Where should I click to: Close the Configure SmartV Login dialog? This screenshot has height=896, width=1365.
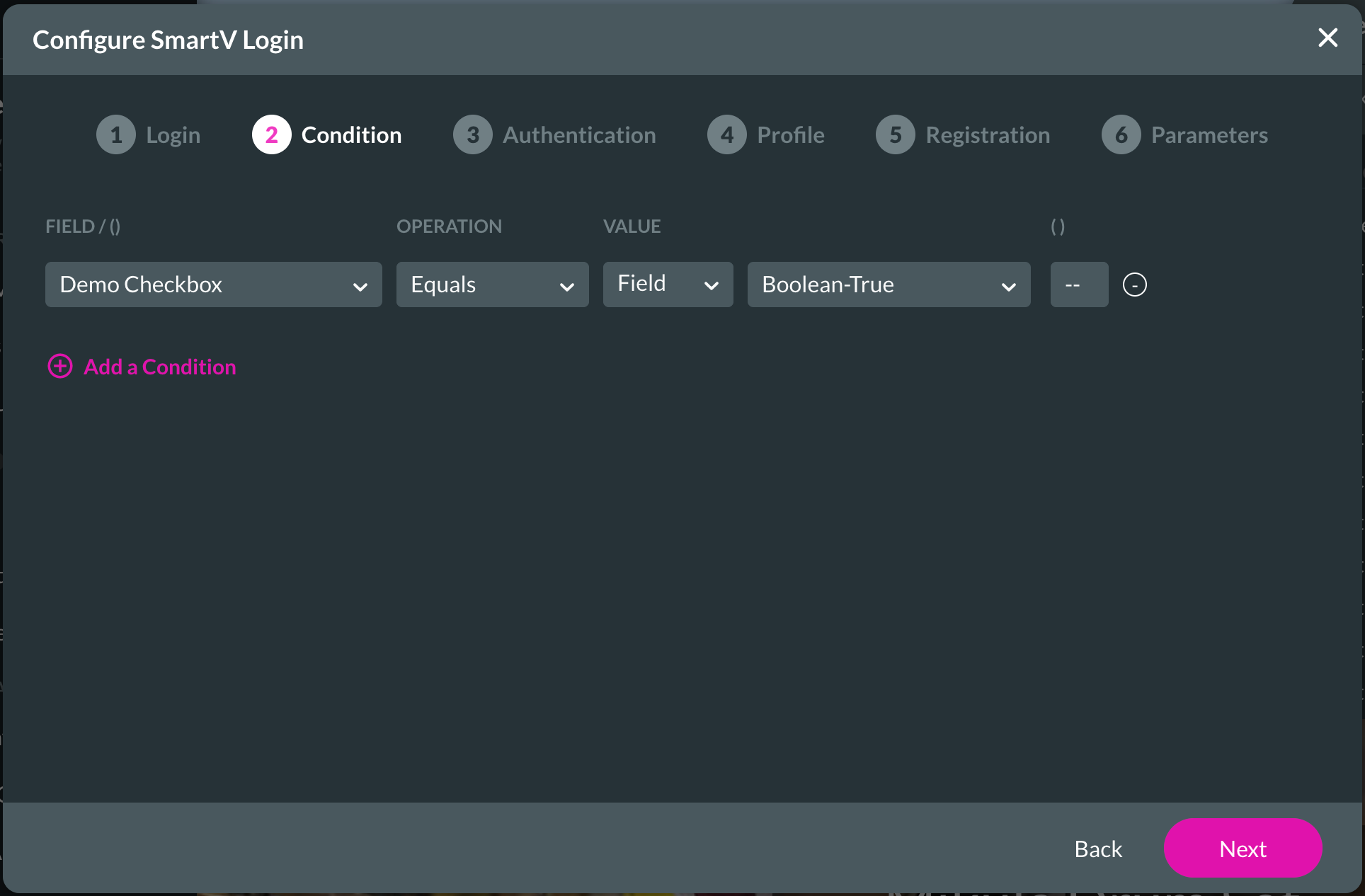click(x=1327, y=38)
